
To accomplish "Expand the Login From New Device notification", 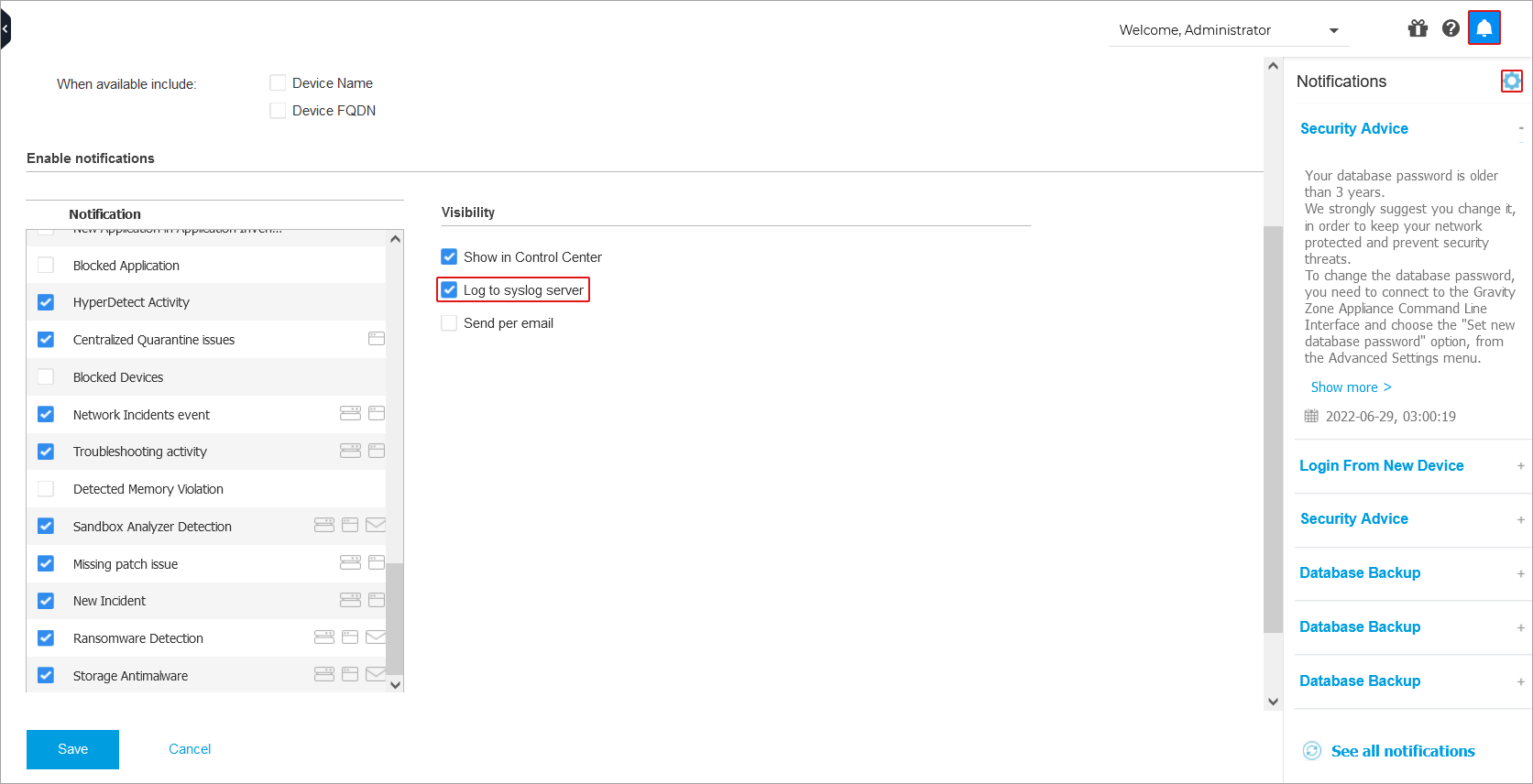I will click(x=1520, y=466).
